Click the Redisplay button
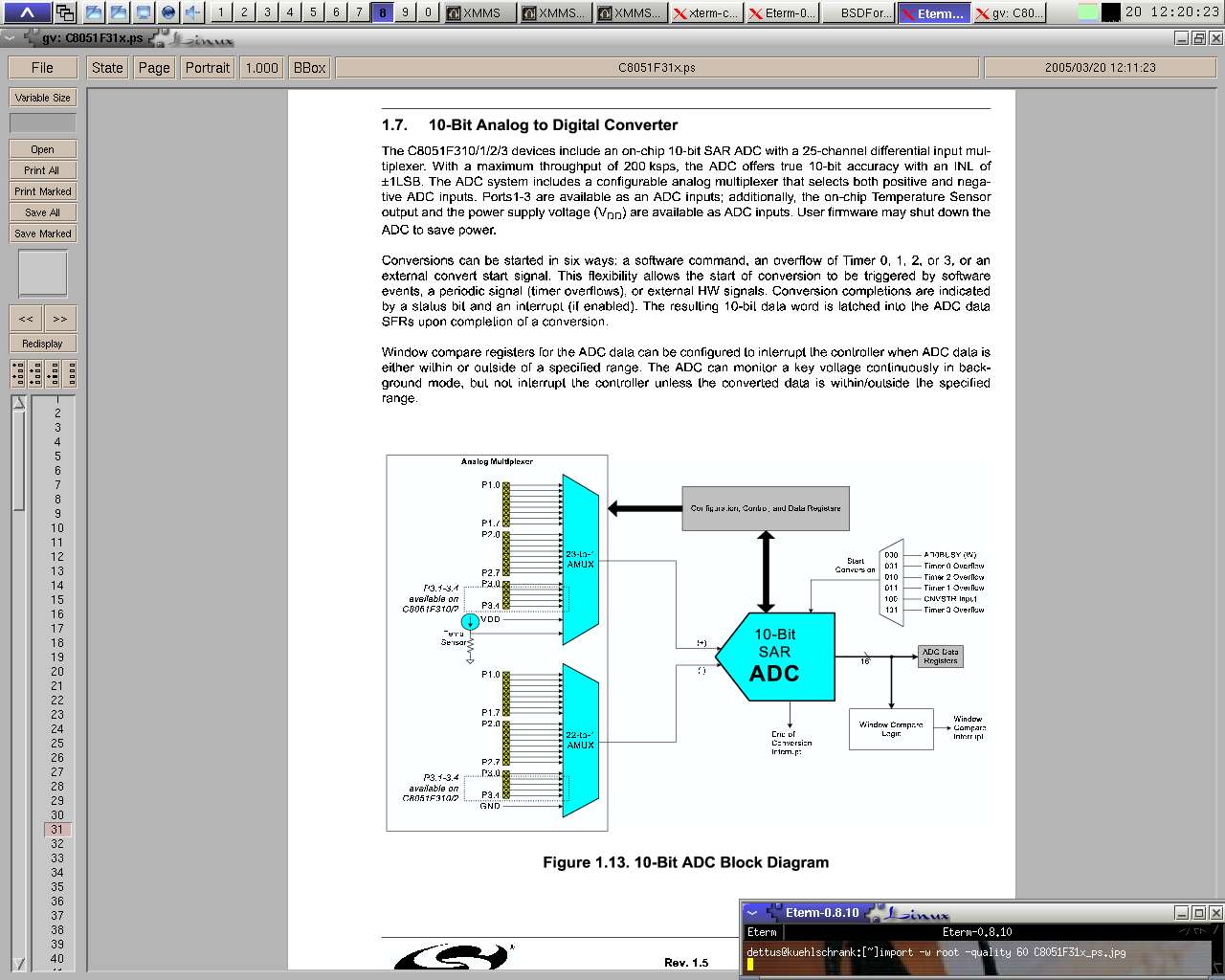This screenshot has width=1225, height=980. 42,344
